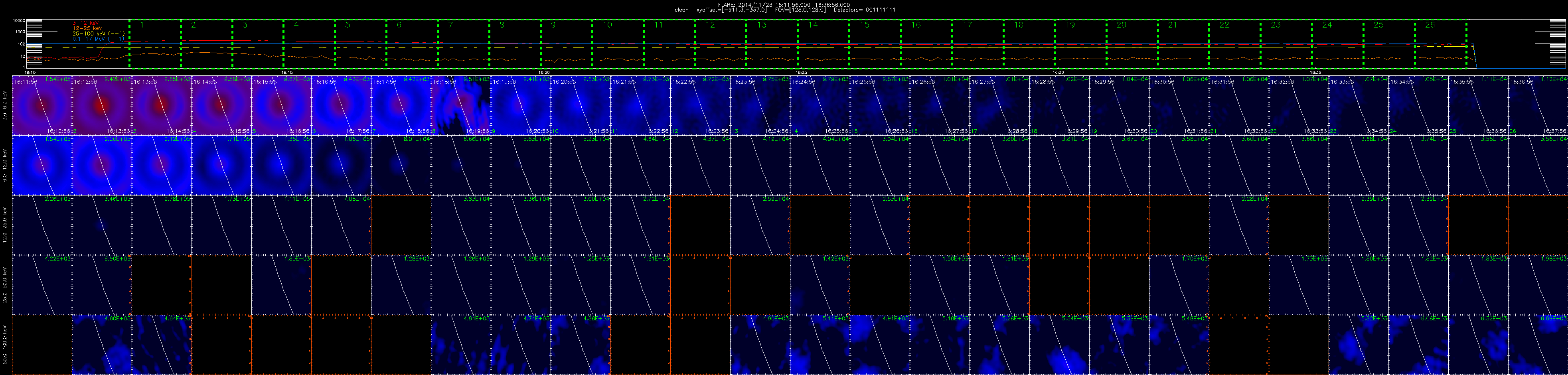Open the 25-50 keV image labeled 1.98E+03

pyautogui.click(x=1538, y=284)
